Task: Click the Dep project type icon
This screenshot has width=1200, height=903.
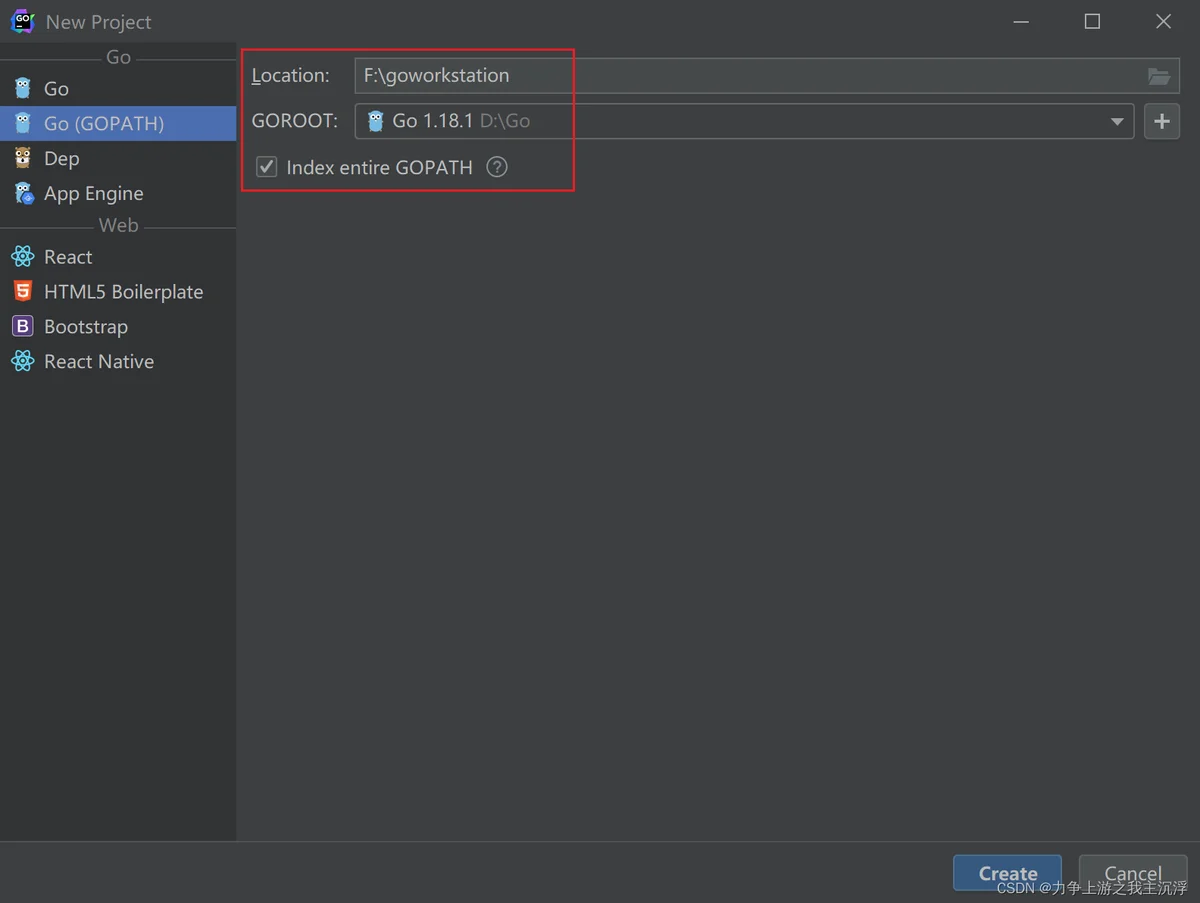Action: pyautogui.click(x=22, y=158)
